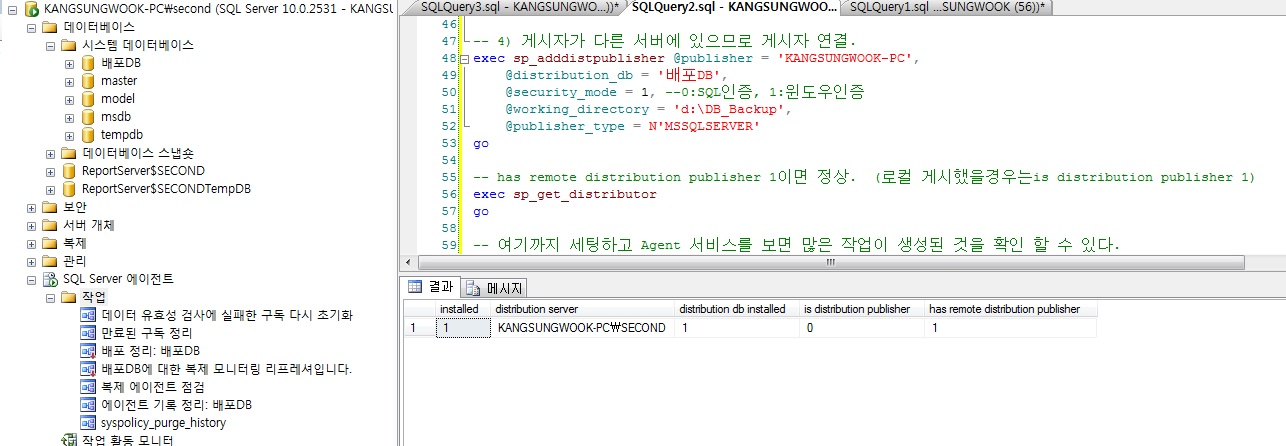Select row 1 header in results grid
Screen dimensions: 1286x446
pyautogui.click(x=420, y=327)
